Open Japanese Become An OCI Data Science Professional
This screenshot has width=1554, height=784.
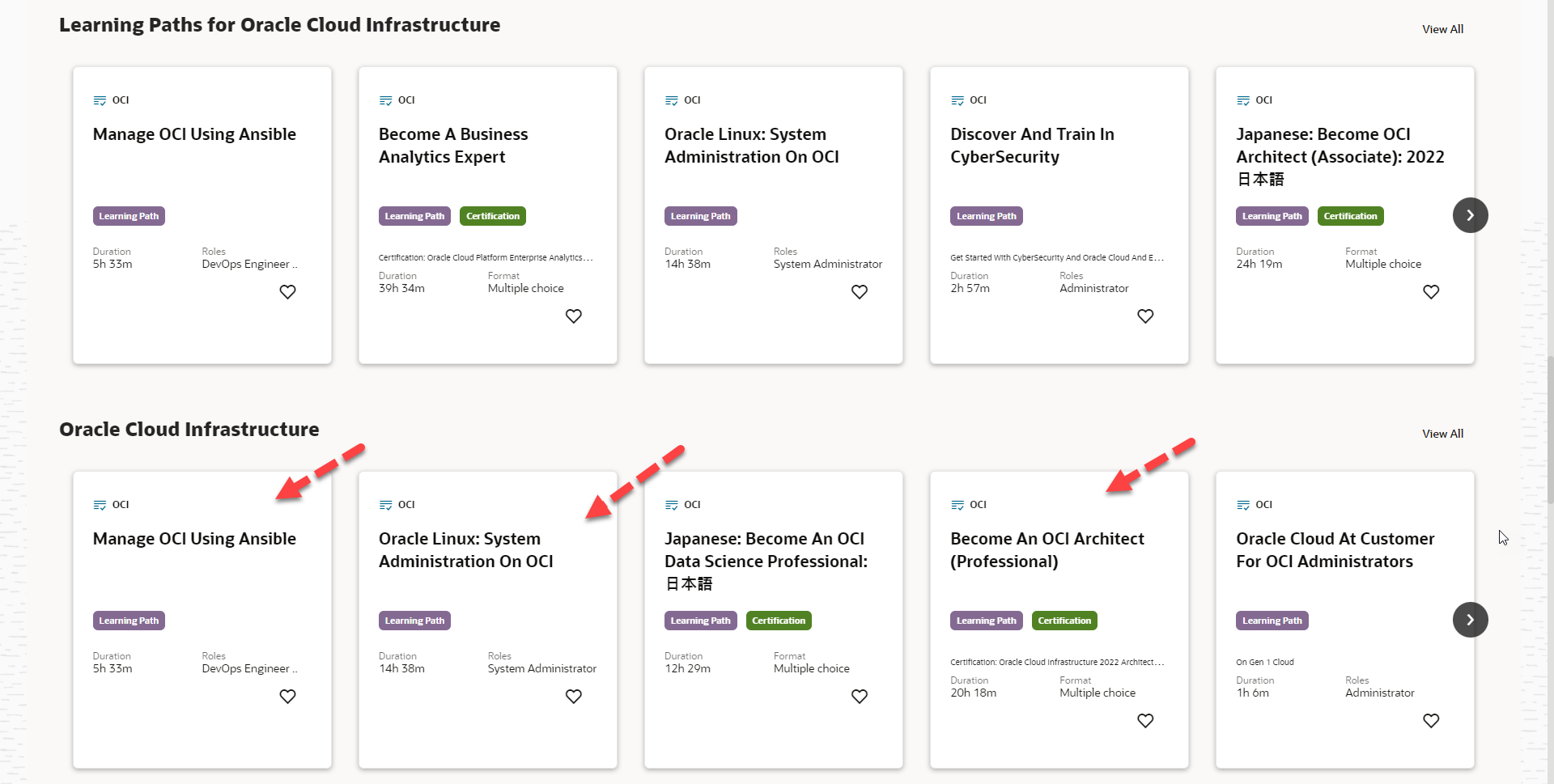[766, 561]
